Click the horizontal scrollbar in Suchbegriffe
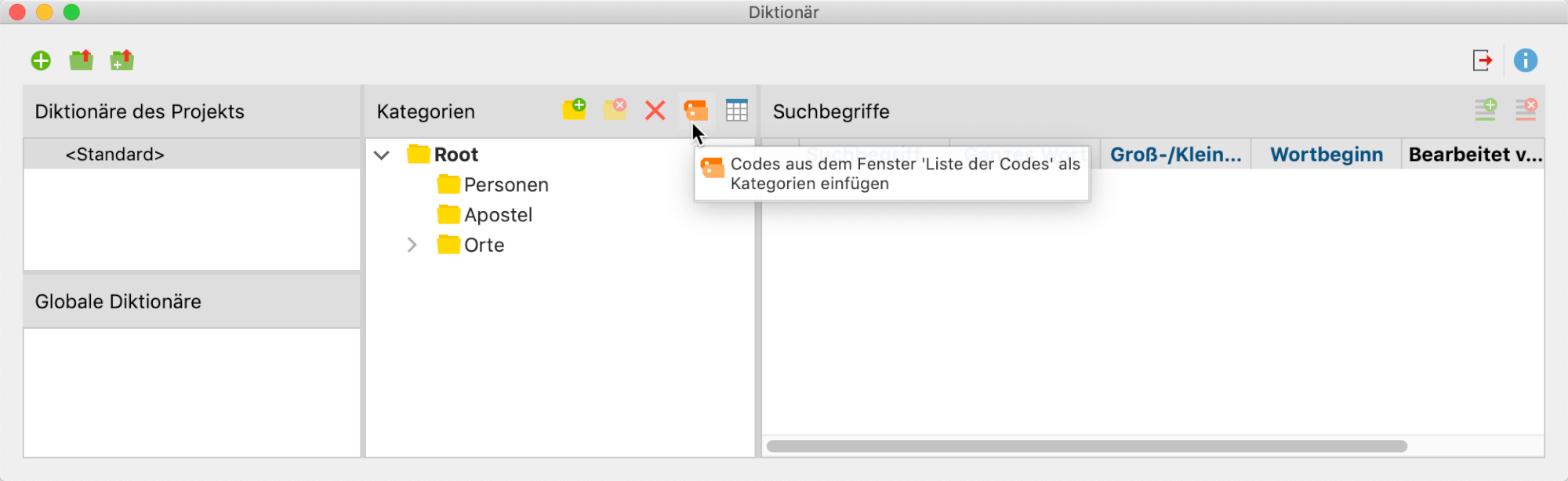 (1087, 446)
